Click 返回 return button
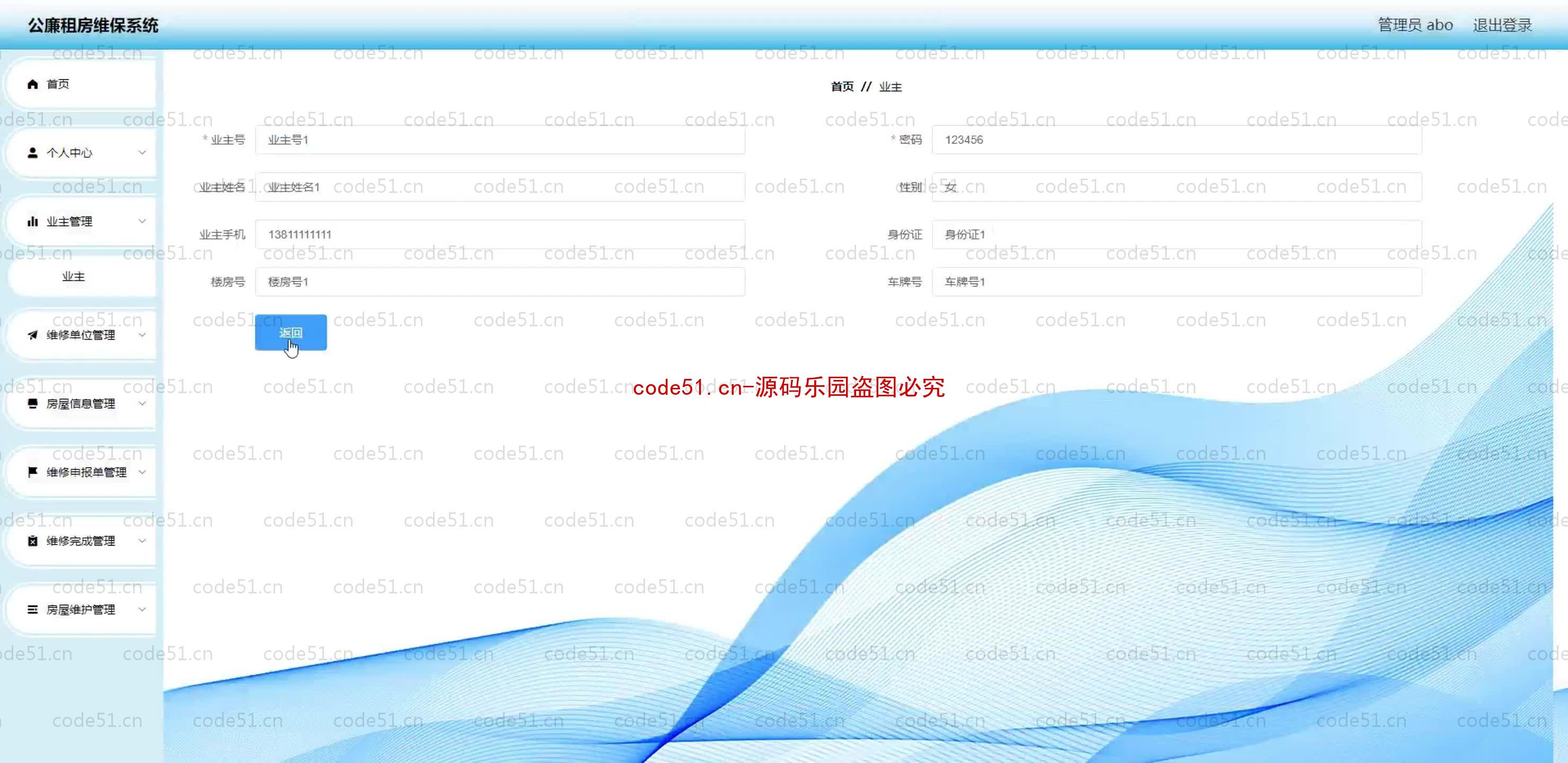The height and width of the screenshot is (763, 1568). point(290,332)
